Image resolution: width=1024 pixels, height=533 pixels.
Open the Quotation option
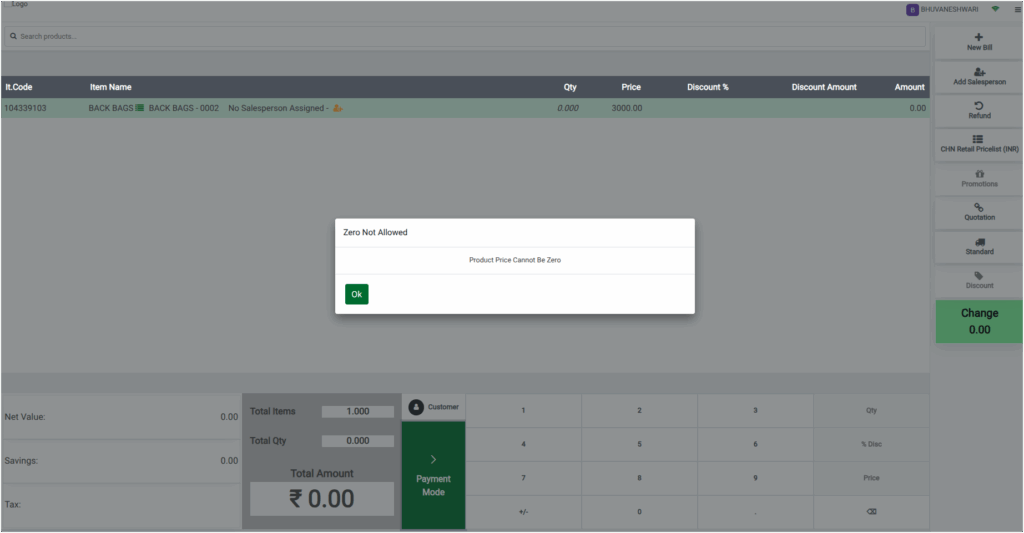(979, 212)
